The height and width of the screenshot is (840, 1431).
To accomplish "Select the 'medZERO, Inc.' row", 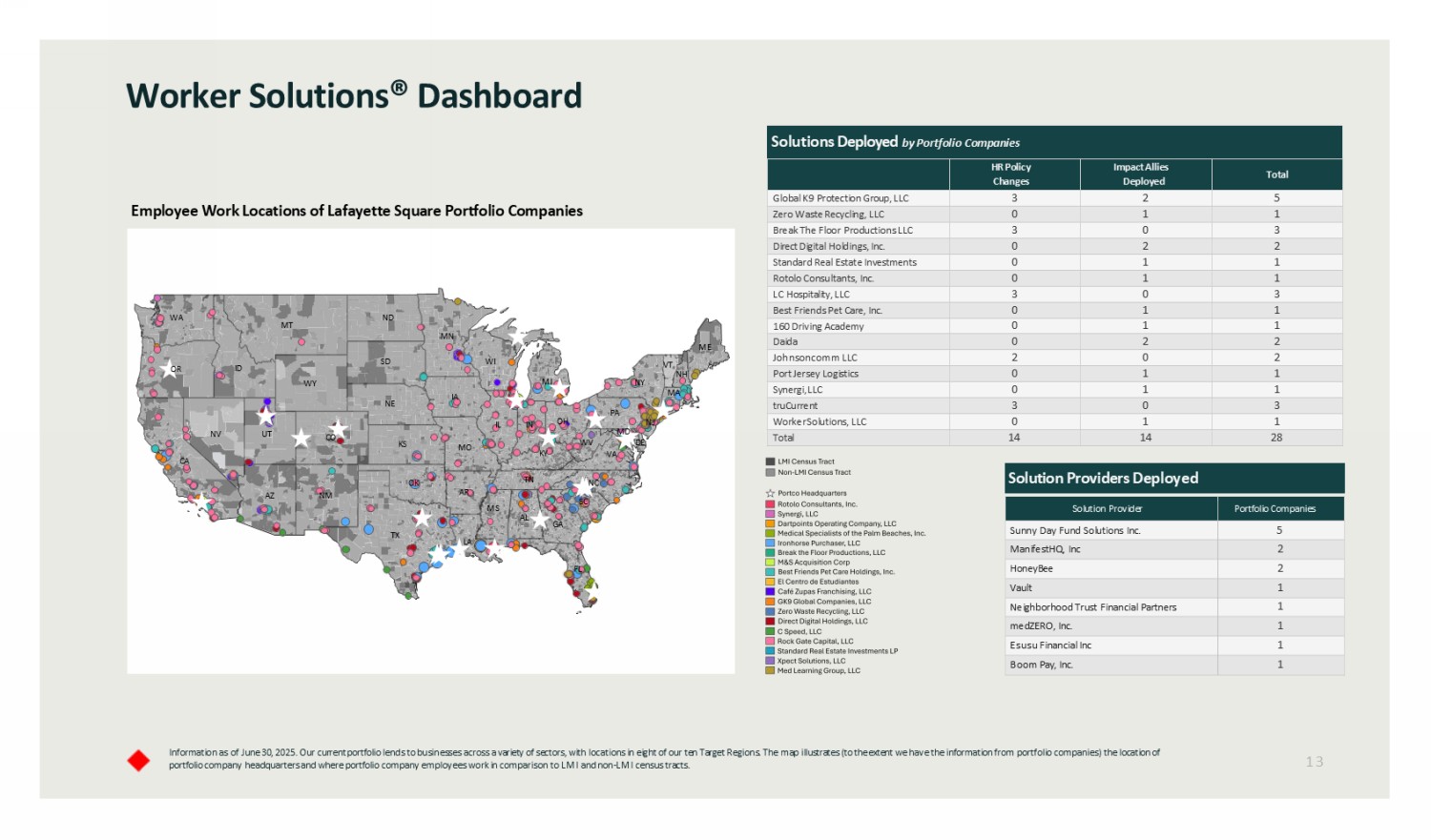I will click(1174, 626).
